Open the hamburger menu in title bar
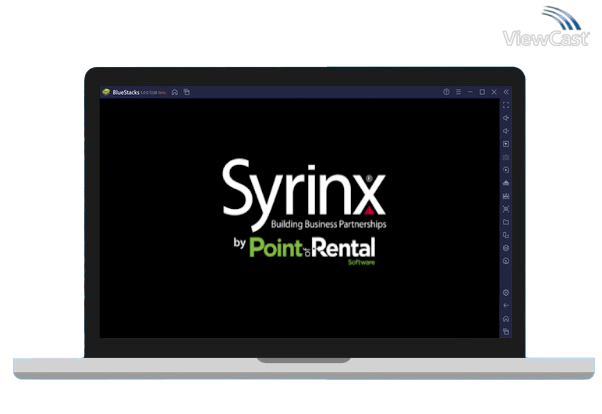 coord(458,92)
